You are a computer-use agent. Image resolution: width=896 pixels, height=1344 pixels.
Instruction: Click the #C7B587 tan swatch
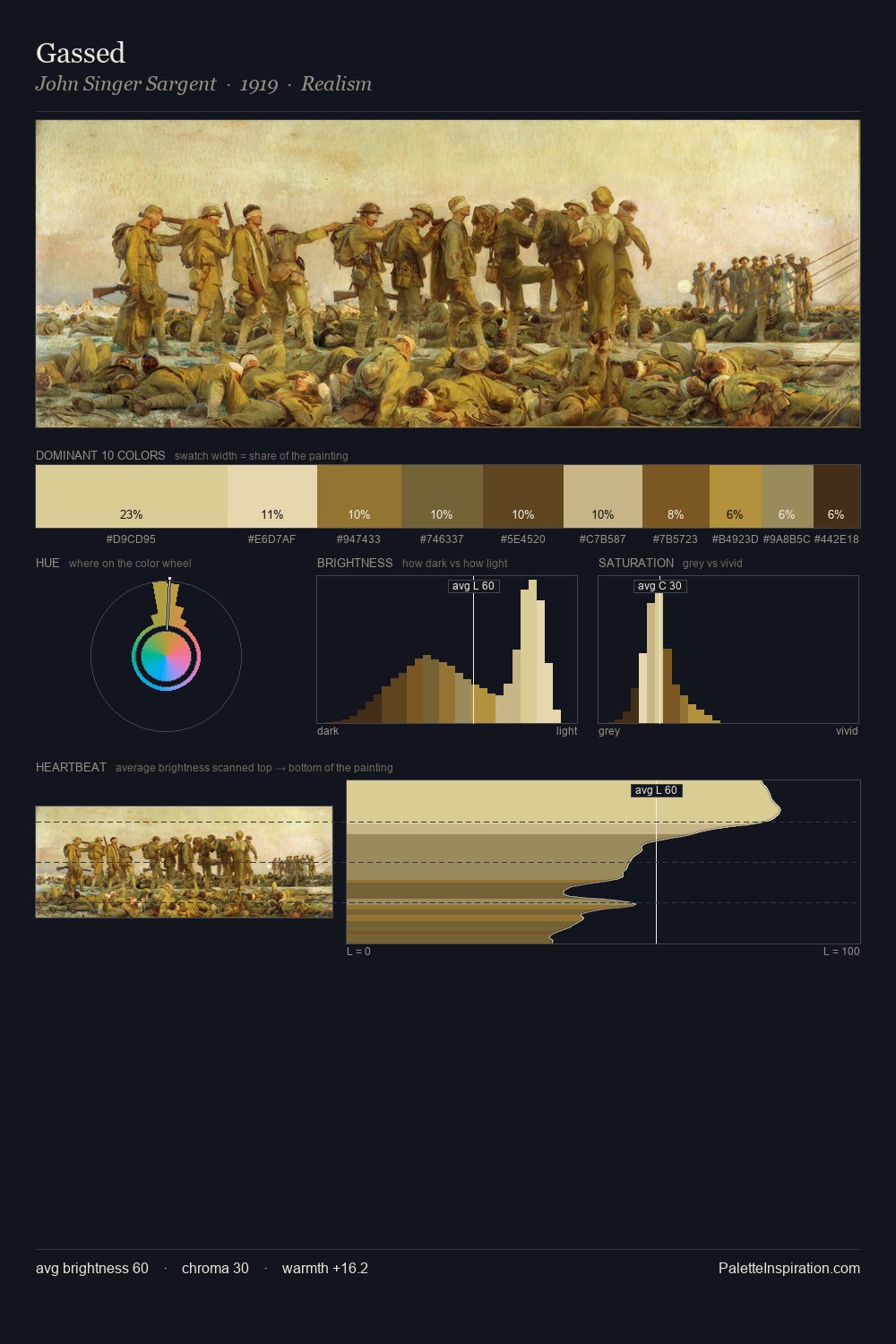click(x=603, y=496)
